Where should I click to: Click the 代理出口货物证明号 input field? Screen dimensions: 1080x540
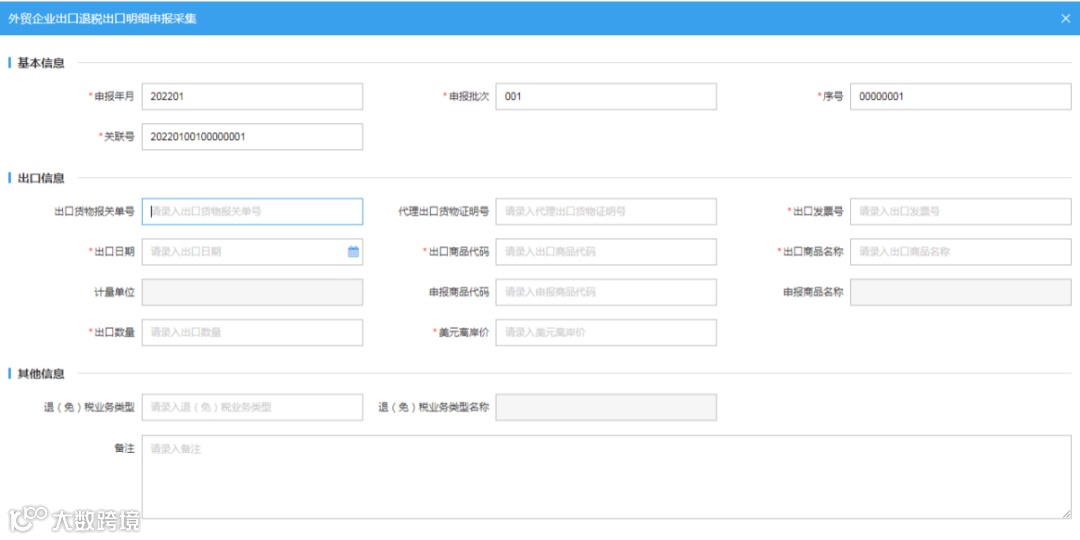[606, 211]
